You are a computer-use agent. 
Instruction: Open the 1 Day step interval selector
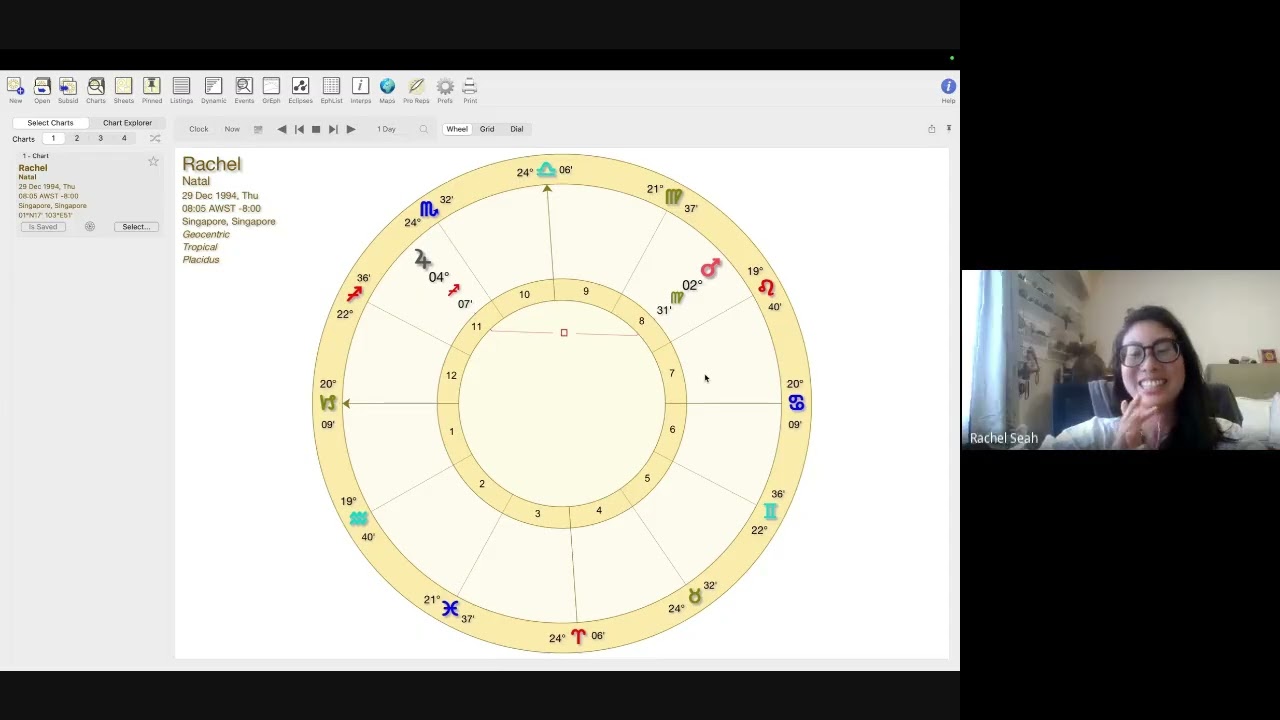point(386,129)
